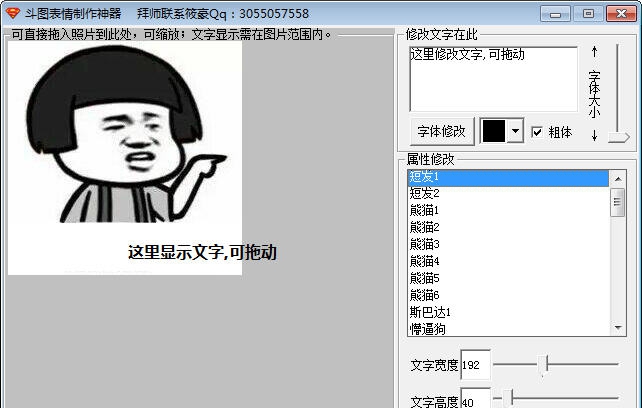Select 熊猫4 in the list

tap(508, 261)
